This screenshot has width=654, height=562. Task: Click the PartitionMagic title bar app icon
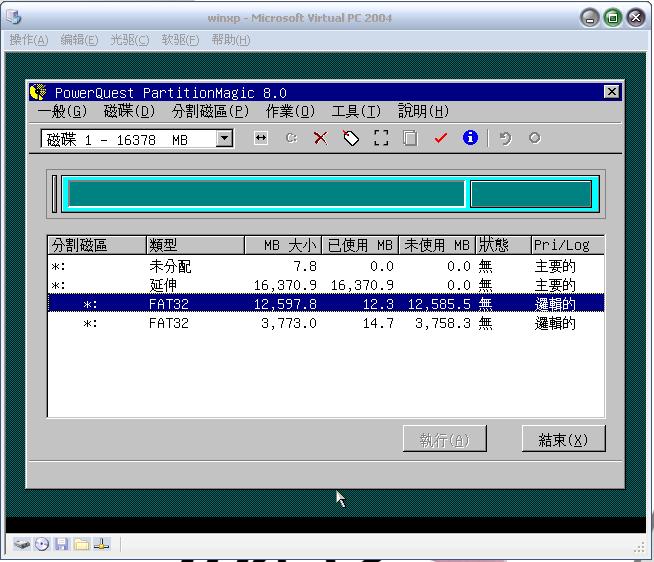[x=38, y=92]
